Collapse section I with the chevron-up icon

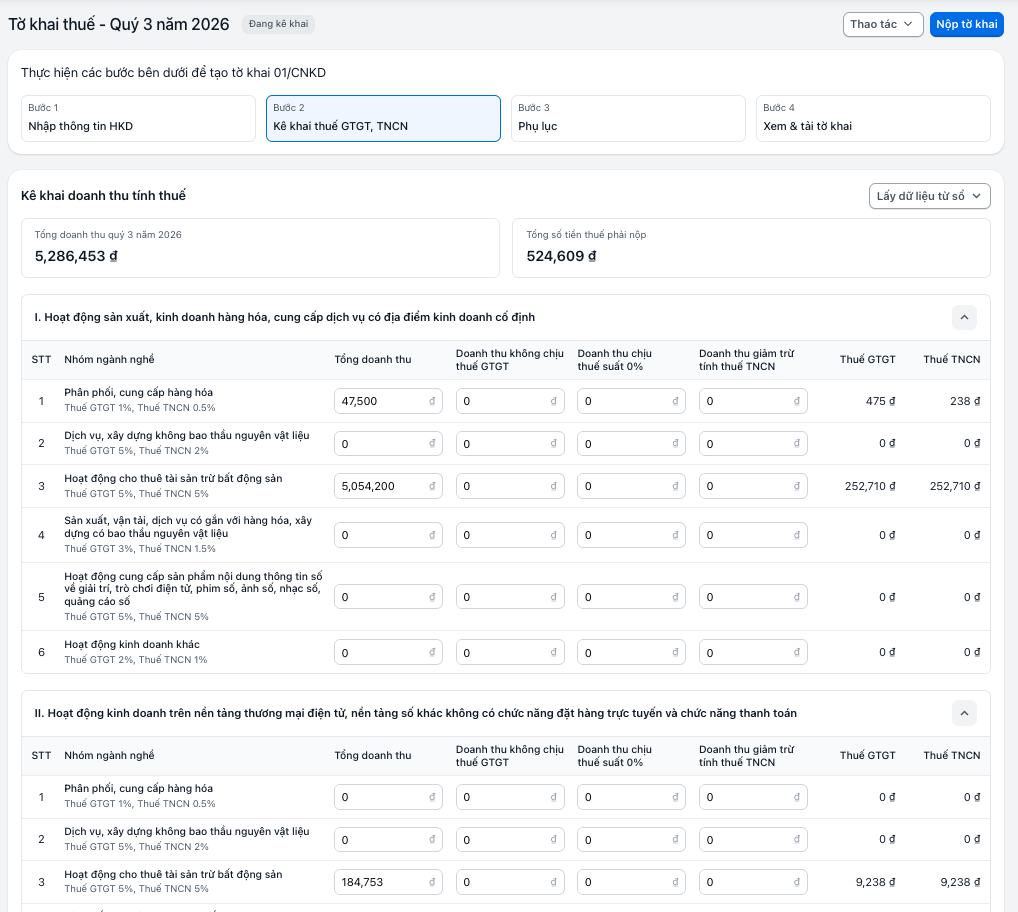964,317
